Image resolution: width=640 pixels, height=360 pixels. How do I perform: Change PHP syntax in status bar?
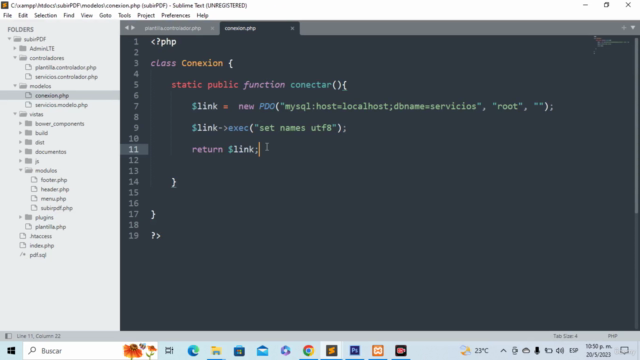tap(612, 336)
